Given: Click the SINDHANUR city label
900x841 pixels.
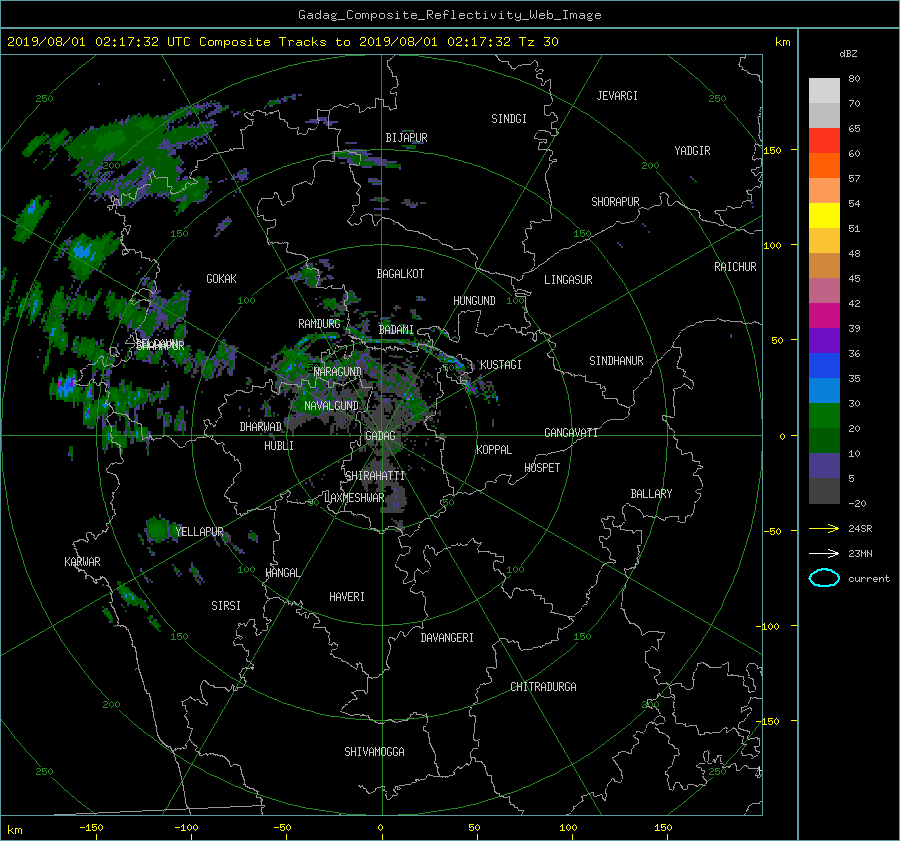Looking at the screenshot, I should click(x=616, y=361).
